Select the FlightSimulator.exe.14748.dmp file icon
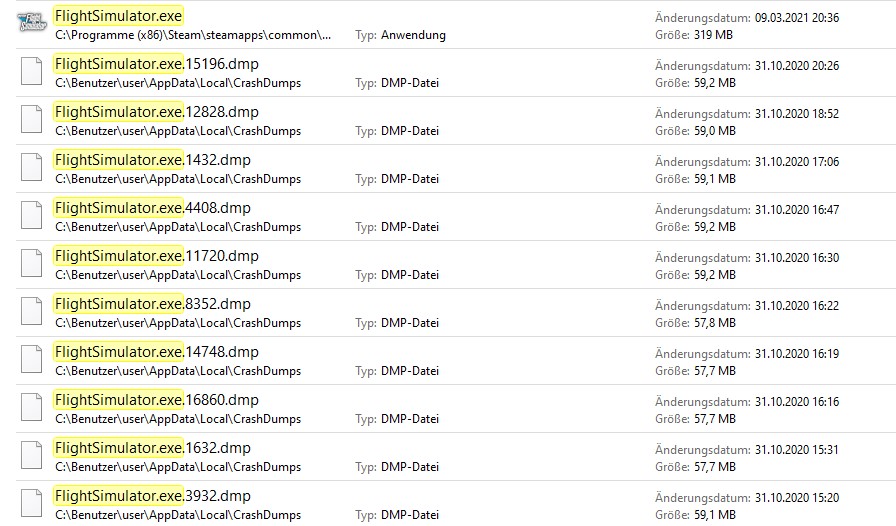896x526 pixels. [31, 360]
